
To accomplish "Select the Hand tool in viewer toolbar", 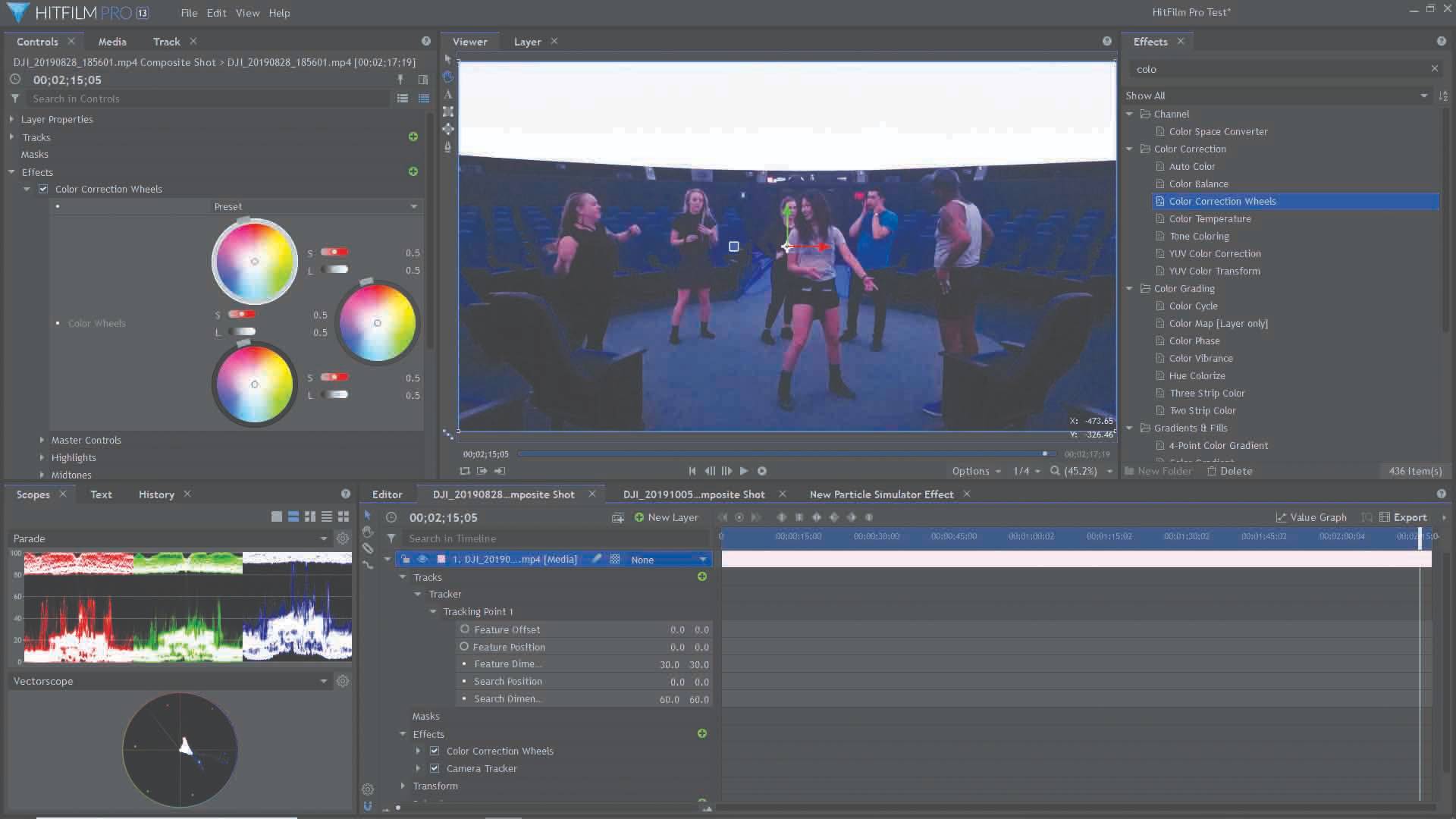I will (x=448, y=77).
